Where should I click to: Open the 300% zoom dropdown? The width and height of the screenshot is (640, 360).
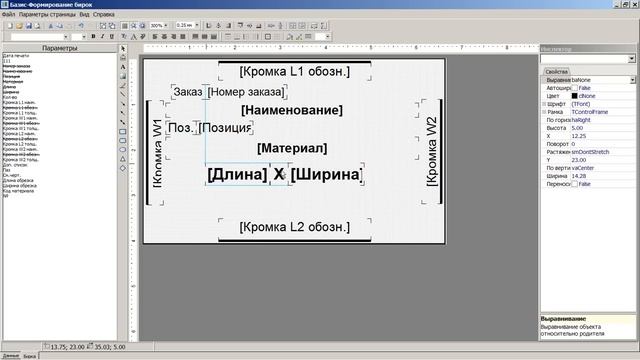(166, 26)
